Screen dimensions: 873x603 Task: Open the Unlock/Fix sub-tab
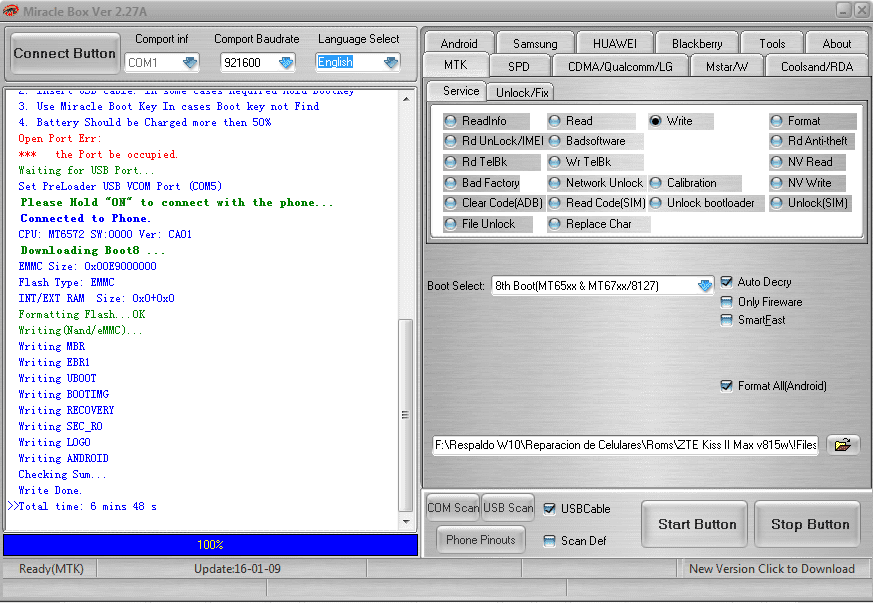pyautogui.click(x=522, y=92)
